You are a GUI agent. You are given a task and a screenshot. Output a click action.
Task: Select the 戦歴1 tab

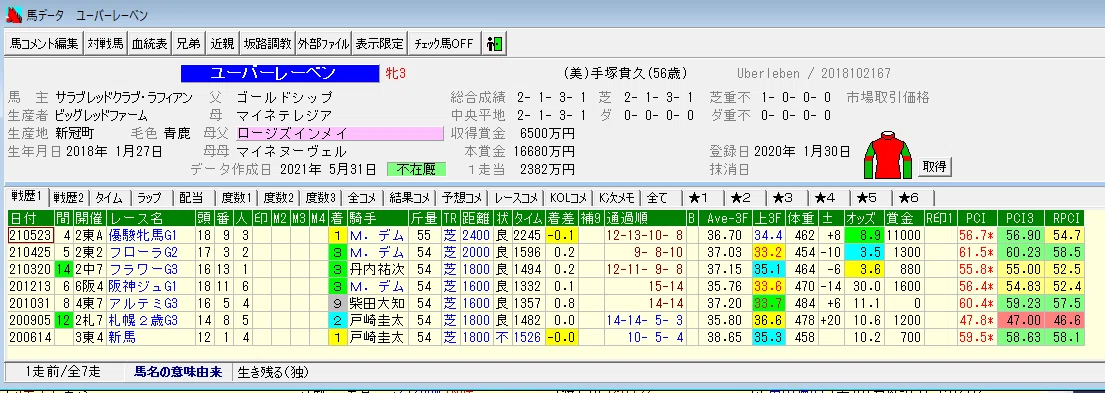(x=27, y=196)
